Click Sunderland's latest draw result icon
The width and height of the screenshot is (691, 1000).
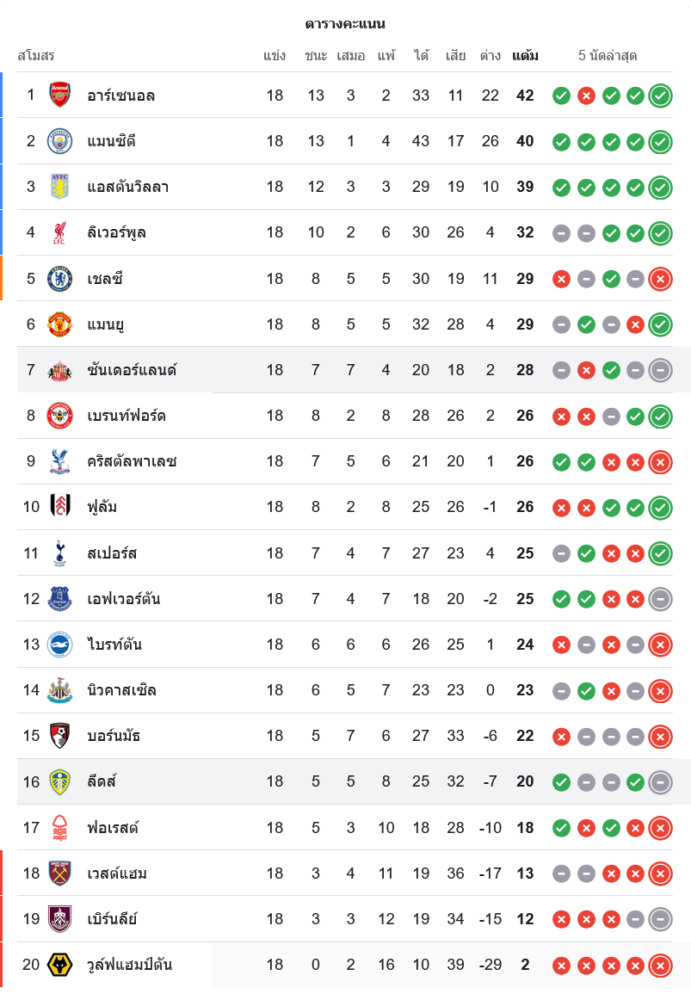click(x=660, y=371)
